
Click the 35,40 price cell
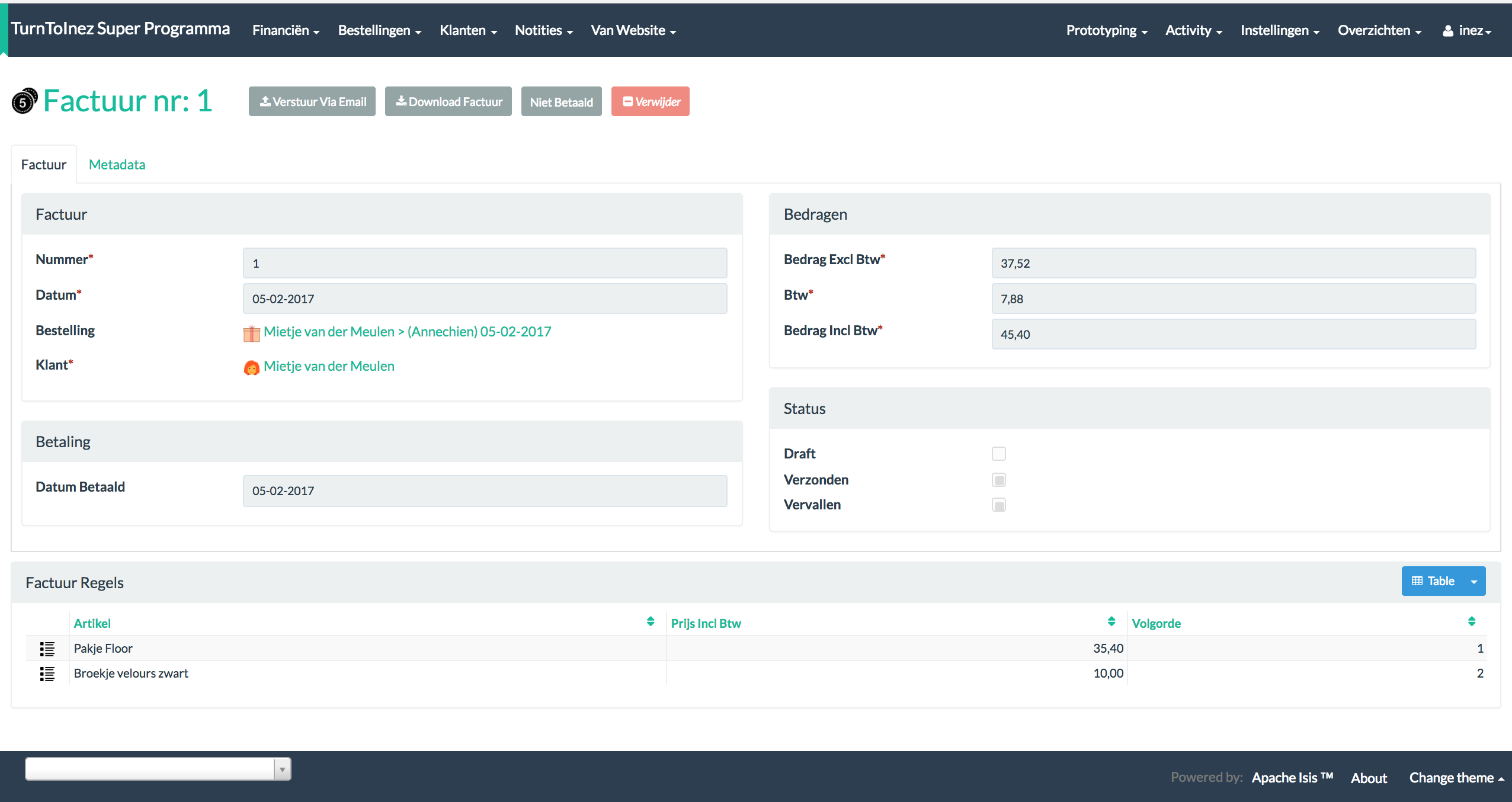tap(896, 649)
